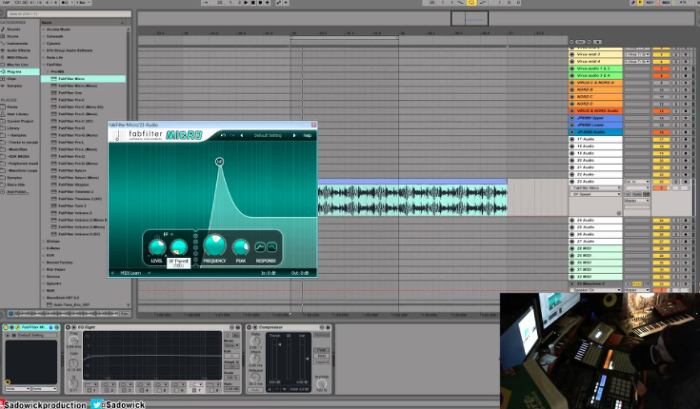The height and width of the screenshot is (409, 700).
Task: Toggle track 24 Audio activator button
Action: [x=661, y=221]
